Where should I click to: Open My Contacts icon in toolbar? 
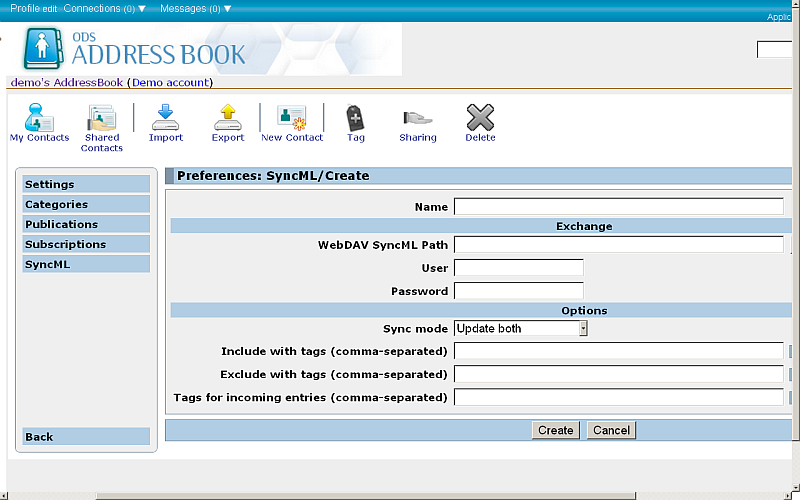click(x=40, y=118)
